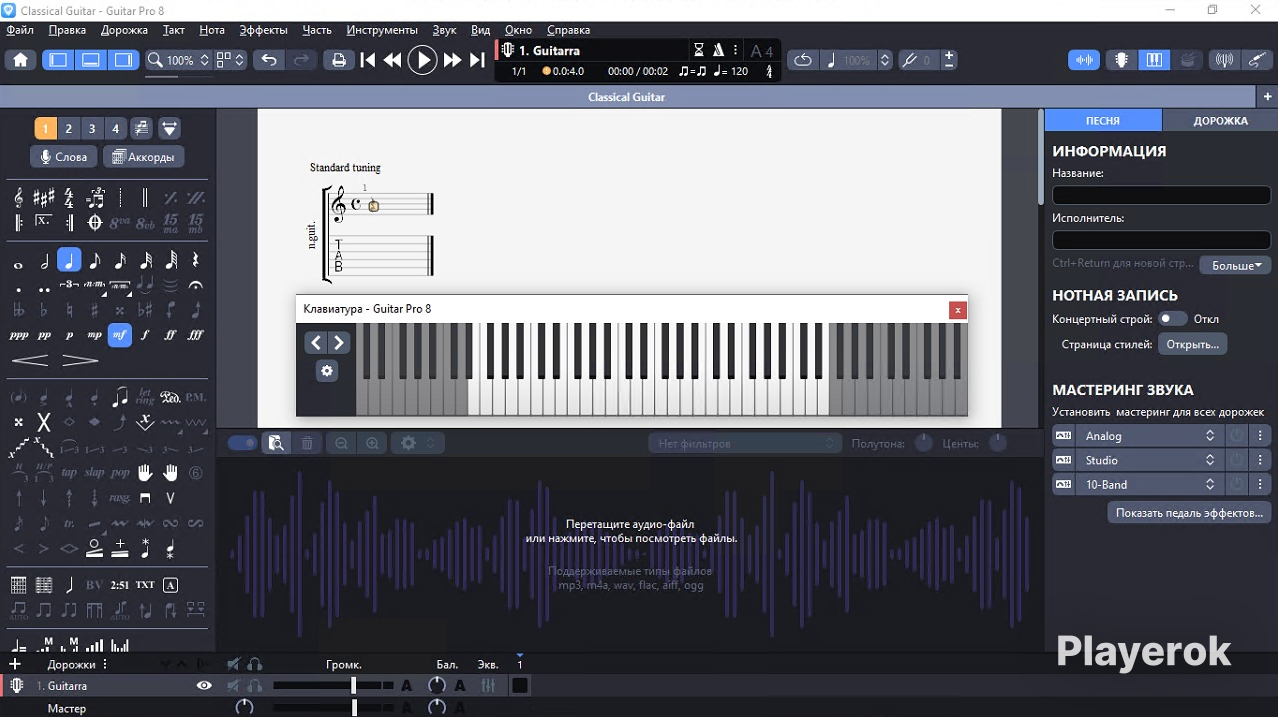Image resolution: width=1278 pixels, height=717 pixels.
Task: Add a new track with plus
Action: [x=15, y=664]
